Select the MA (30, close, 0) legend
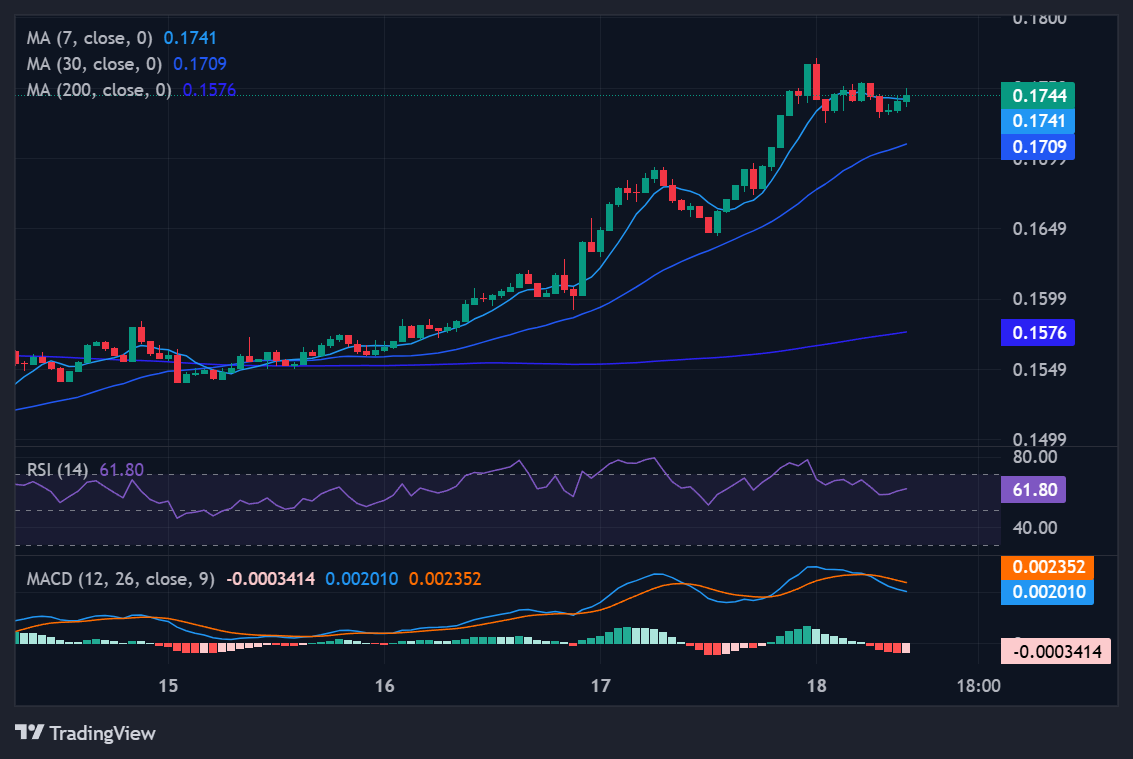The image size is (1133, 759). pyautogui.click(x=94, y=64)
